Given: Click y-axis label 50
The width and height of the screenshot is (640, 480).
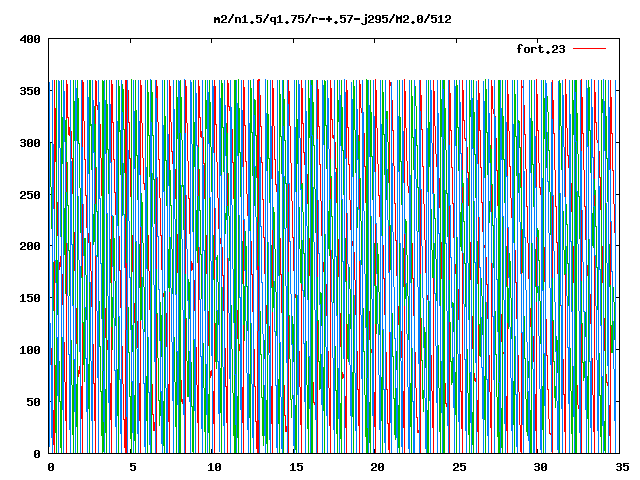Looking at the screenshot, I should (x=33, y=402).
